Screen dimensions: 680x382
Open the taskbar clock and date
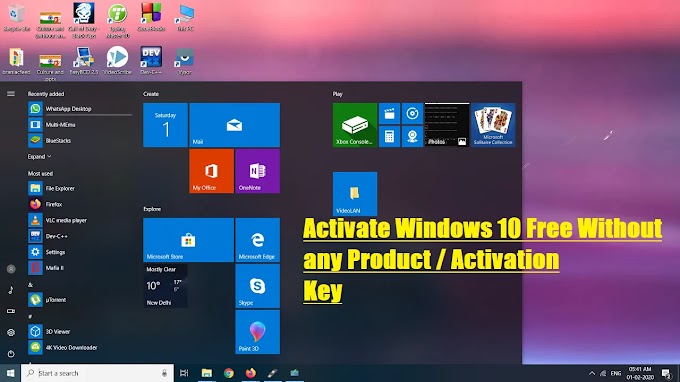[x=640, y=373]
